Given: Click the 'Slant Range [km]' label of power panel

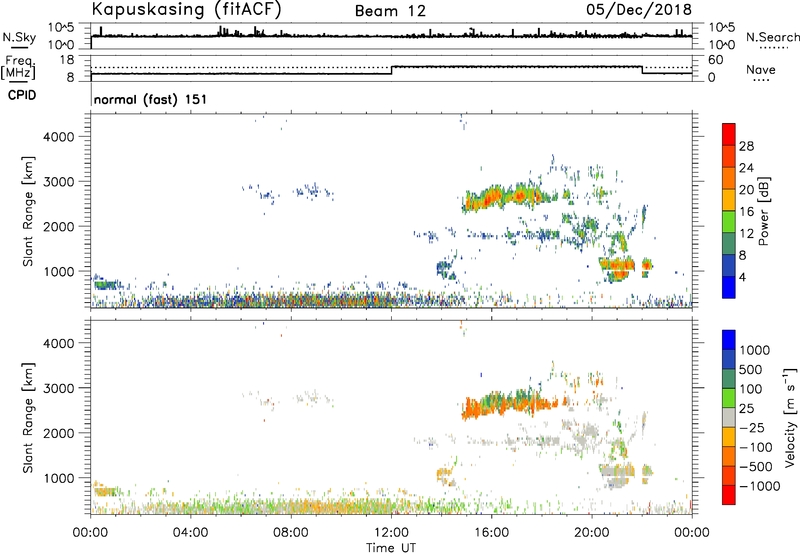Looking at the screenshot, I should [28, 211].
